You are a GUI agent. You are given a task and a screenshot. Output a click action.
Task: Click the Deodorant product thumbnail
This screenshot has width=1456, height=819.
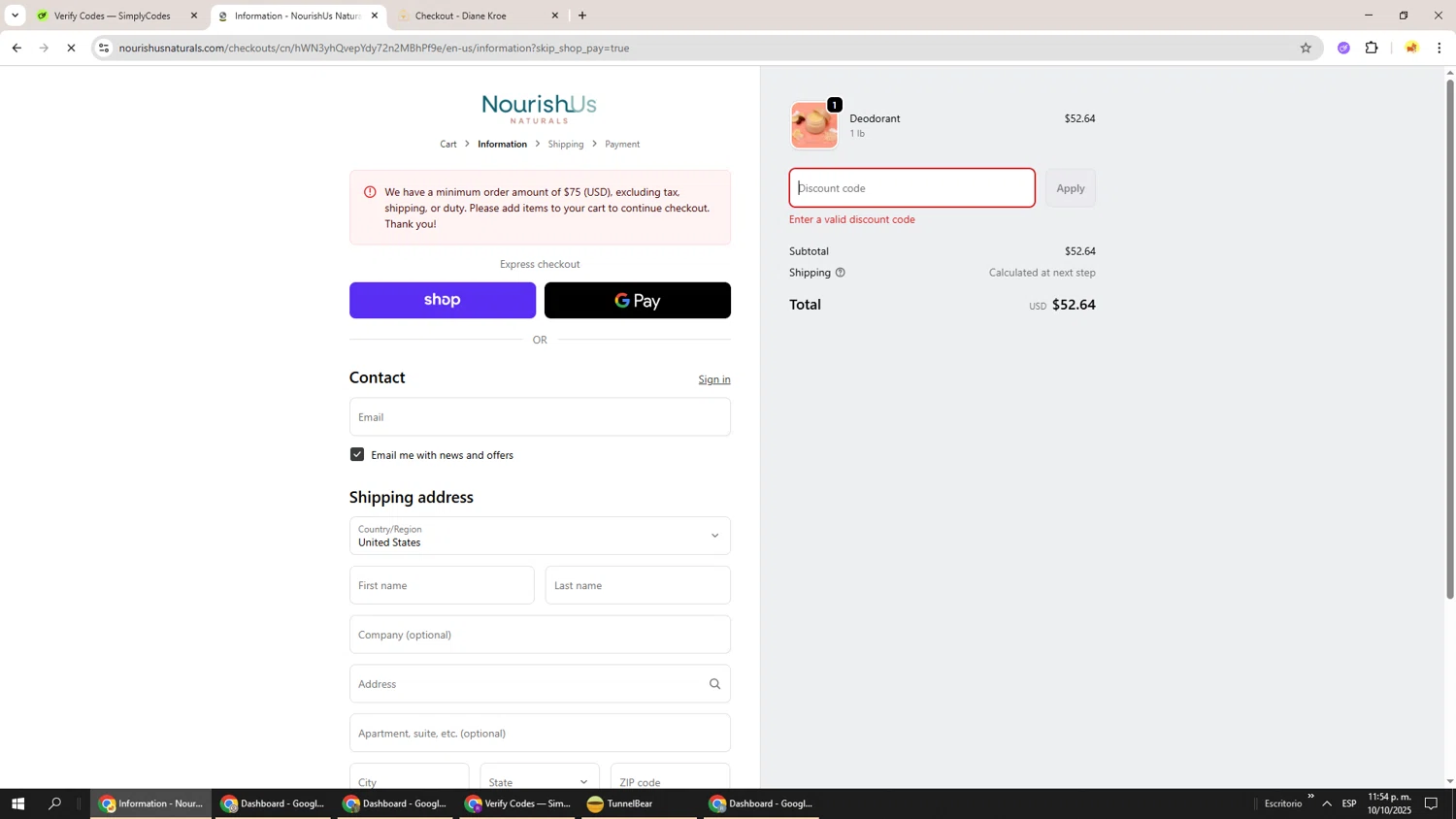click(x=814, y=125)
